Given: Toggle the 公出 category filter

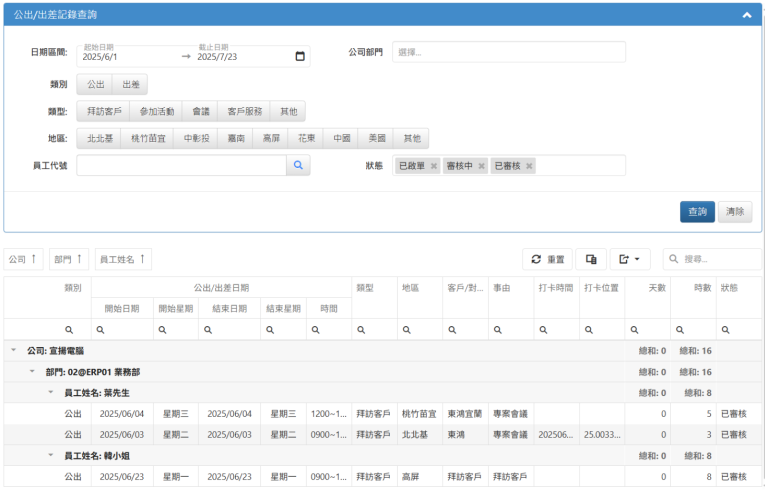Looking at the screenshot, I should [95, 84].
